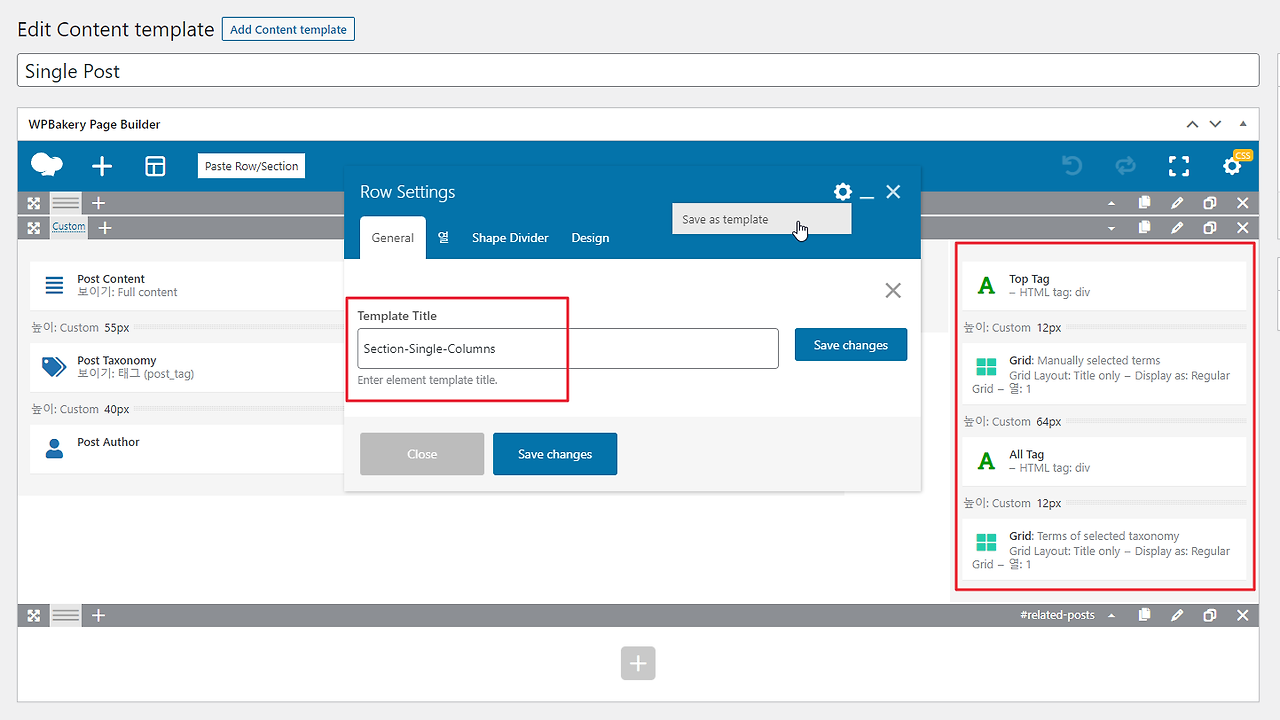Click into the Template Title field
This screenshot has height=720, width=1280.
[x=568, y=348]
